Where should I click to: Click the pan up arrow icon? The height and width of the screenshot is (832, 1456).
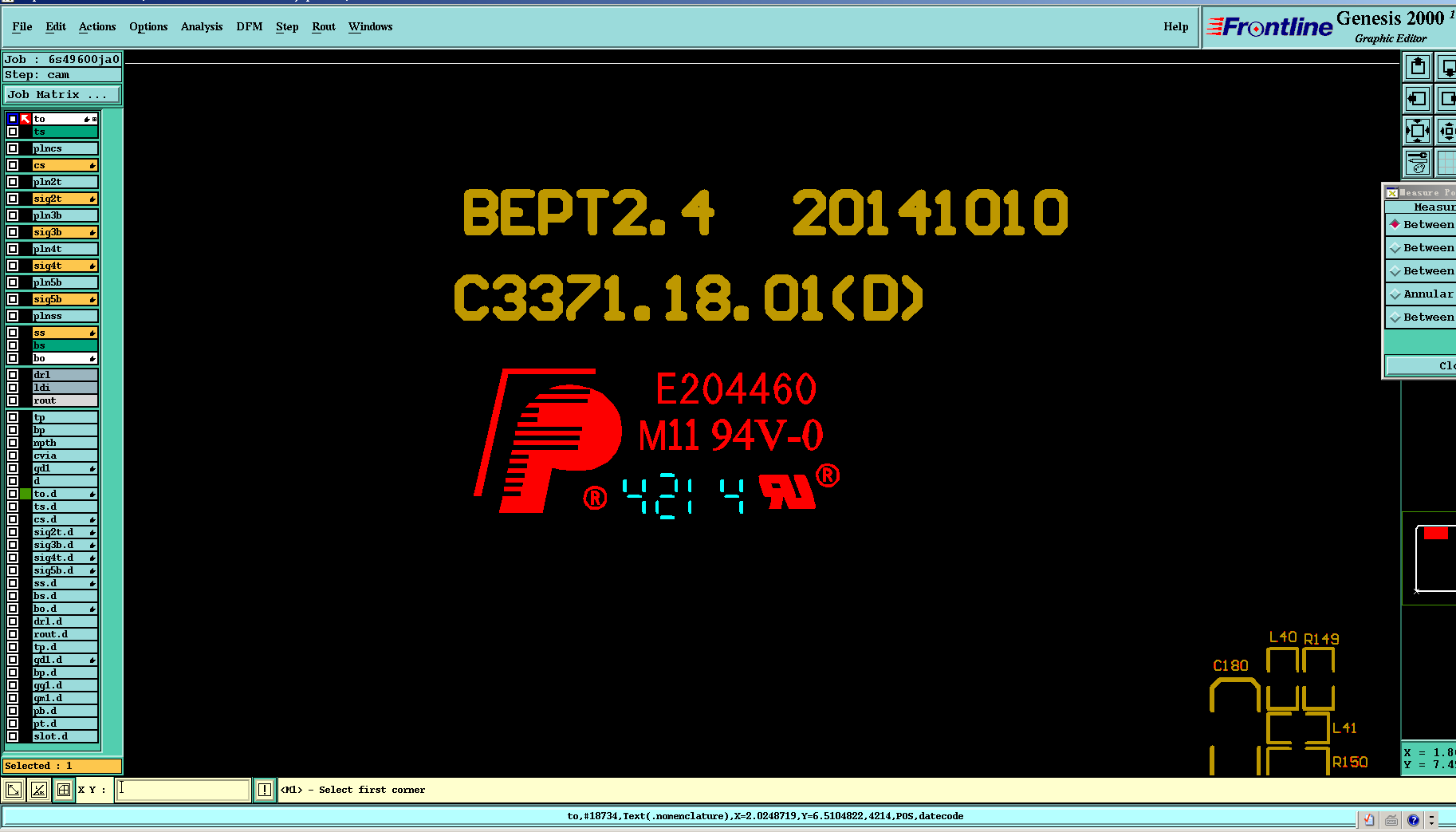click(1418, 67)
